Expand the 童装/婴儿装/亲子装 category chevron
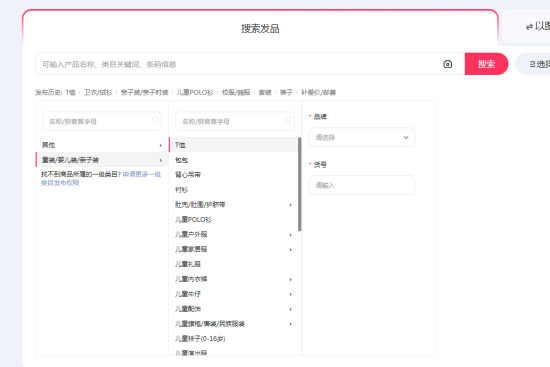This screenshot has height=367, width=550. (161, 160)
